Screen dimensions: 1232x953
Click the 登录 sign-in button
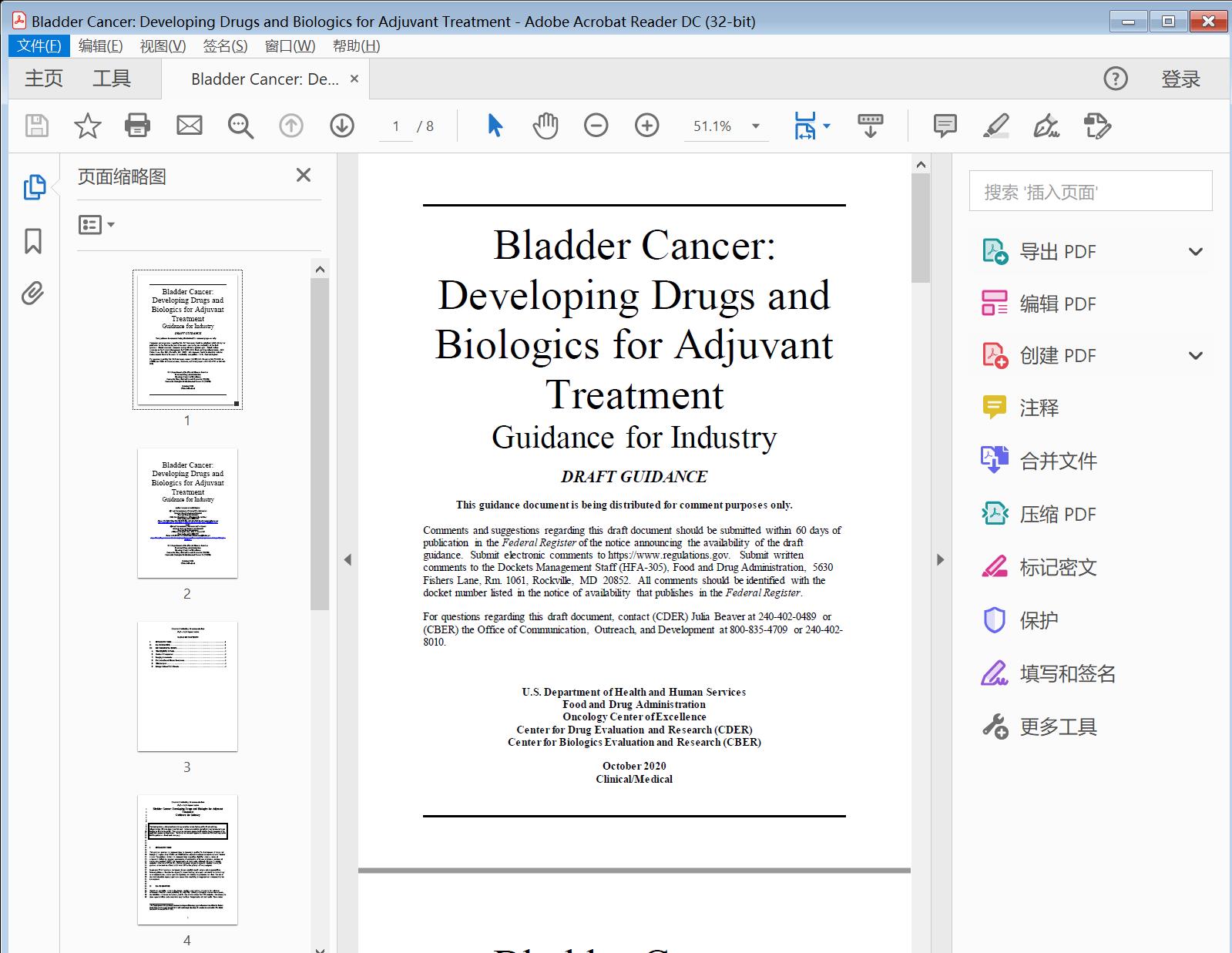pos(1181,79)
